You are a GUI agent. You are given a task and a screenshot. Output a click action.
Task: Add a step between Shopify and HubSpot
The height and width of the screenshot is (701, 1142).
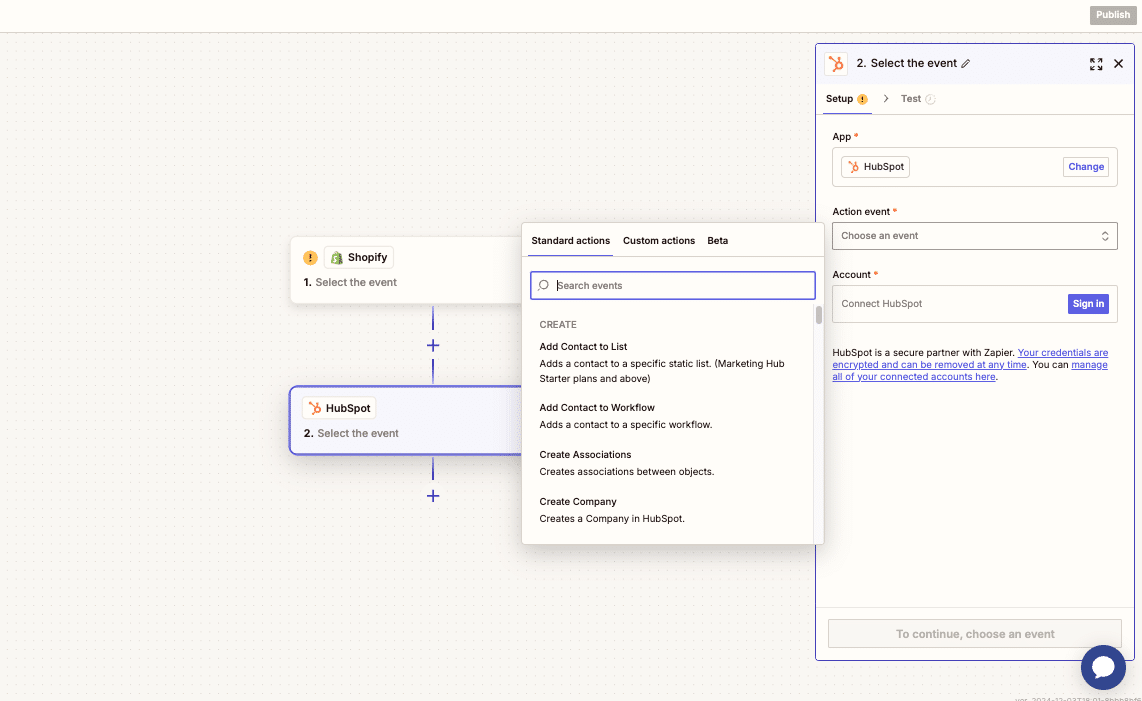point(433,345)
